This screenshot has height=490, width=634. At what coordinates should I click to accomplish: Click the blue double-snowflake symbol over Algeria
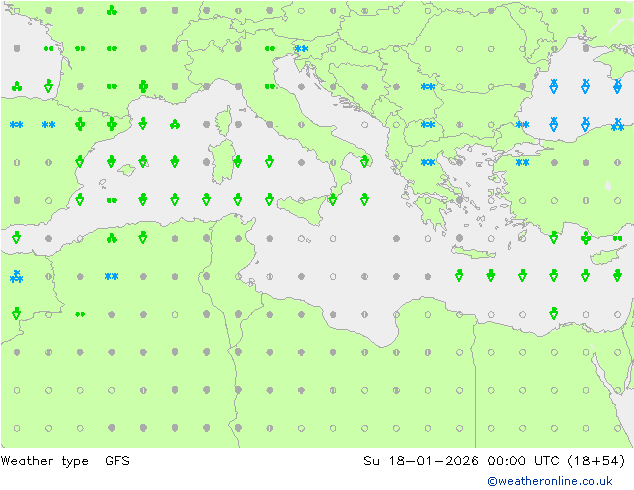[111, 277]
